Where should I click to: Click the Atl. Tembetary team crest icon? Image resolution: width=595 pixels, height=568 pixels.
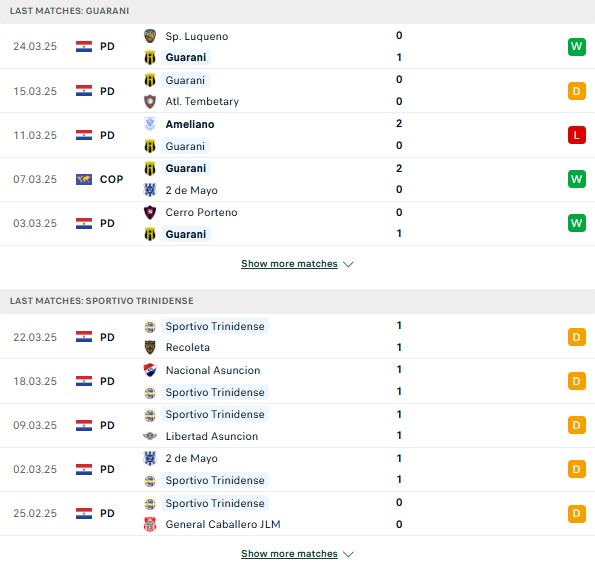[x=150, y=101]
